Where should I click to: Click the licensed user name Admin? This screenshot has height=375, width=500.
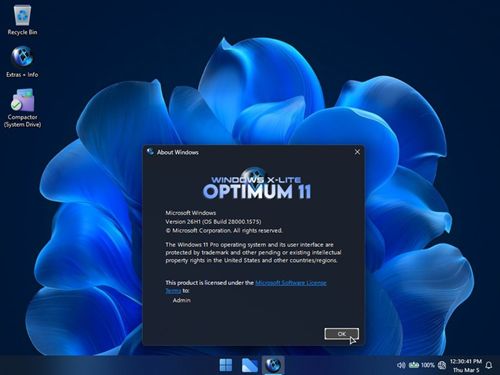[x=182, y=300]
